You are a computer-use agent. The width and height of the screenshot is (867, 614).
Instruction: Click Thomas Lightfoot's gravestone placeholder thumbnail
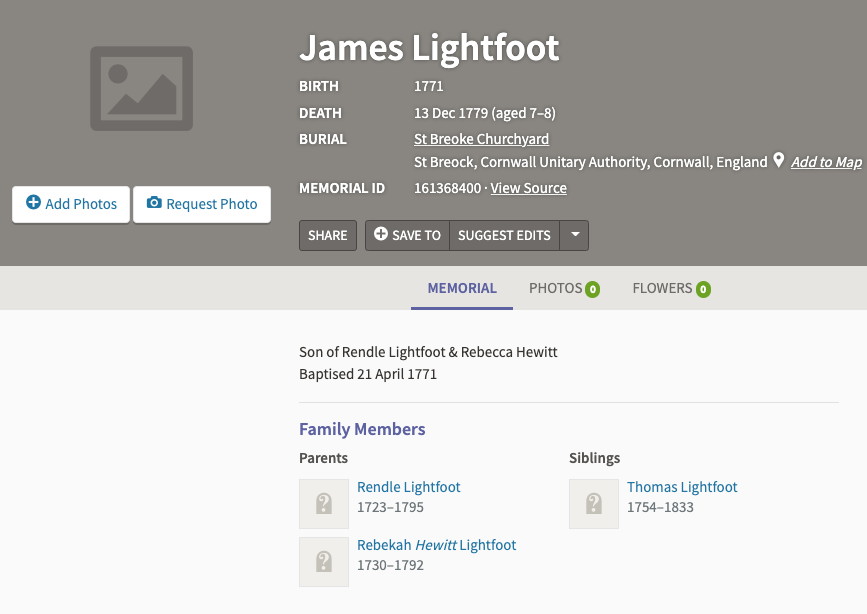[594, 504]
